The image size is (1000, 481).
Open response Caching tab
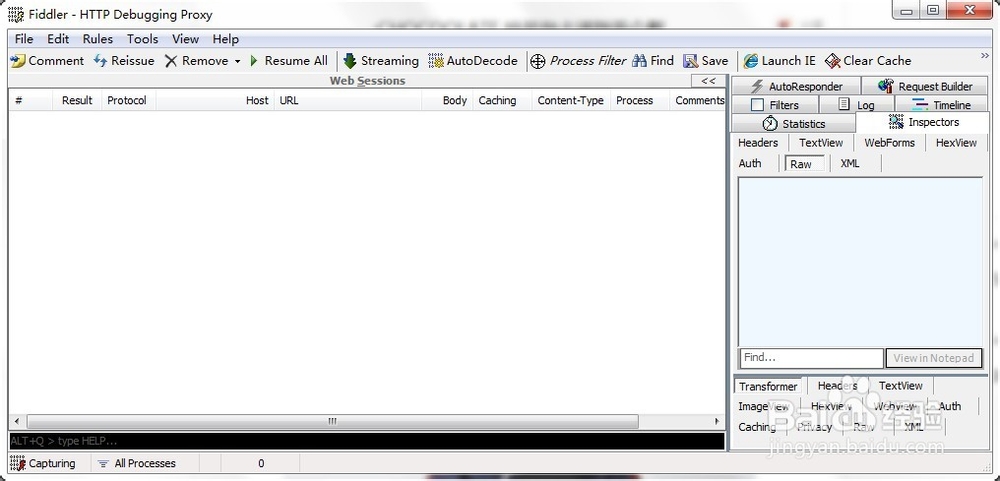tap(757, 427)
